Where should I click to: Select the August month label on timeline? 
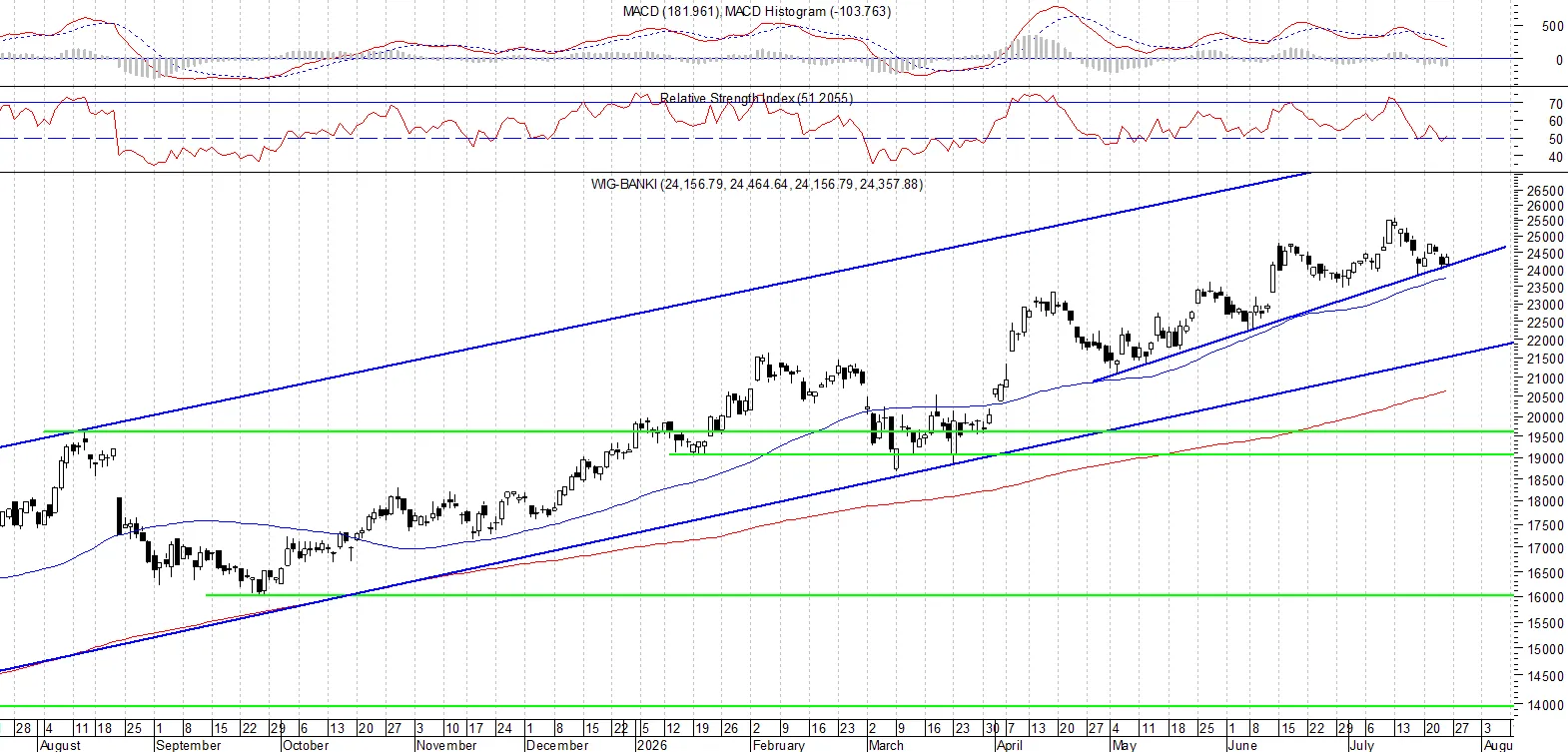(x=60, y=745)
